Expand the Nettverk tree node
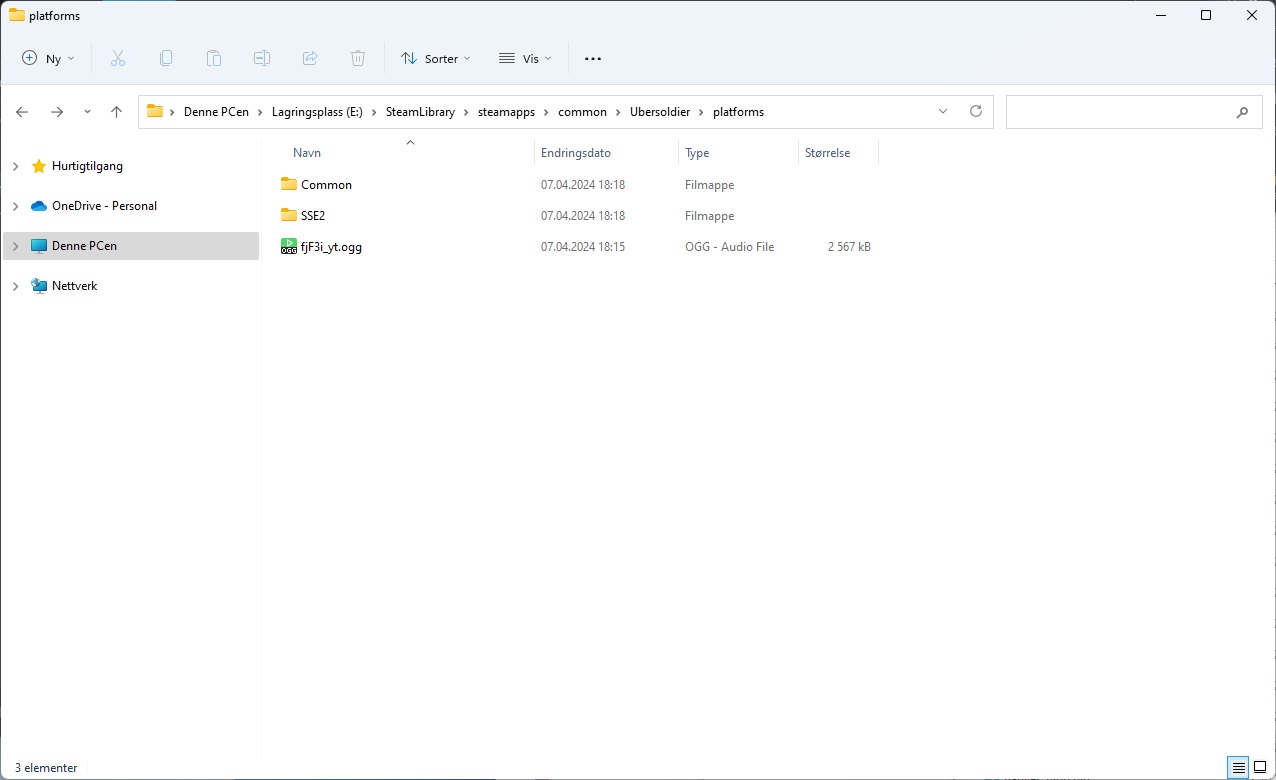Image resolution: width=1276 pixels, height=780 pixels. point(15,286)
